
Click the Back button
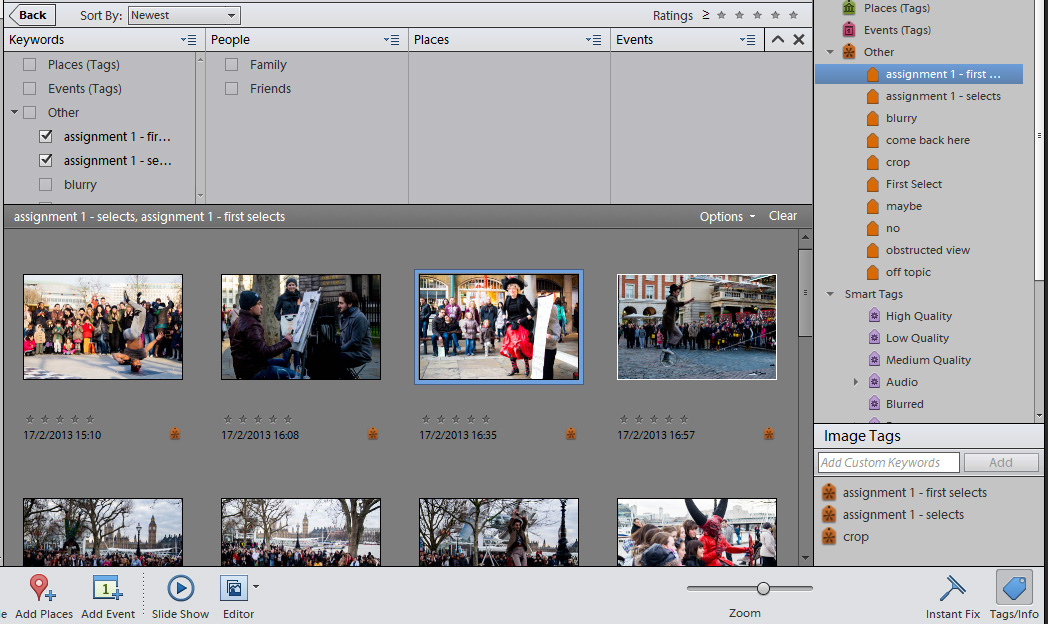(x=31, y=15)
